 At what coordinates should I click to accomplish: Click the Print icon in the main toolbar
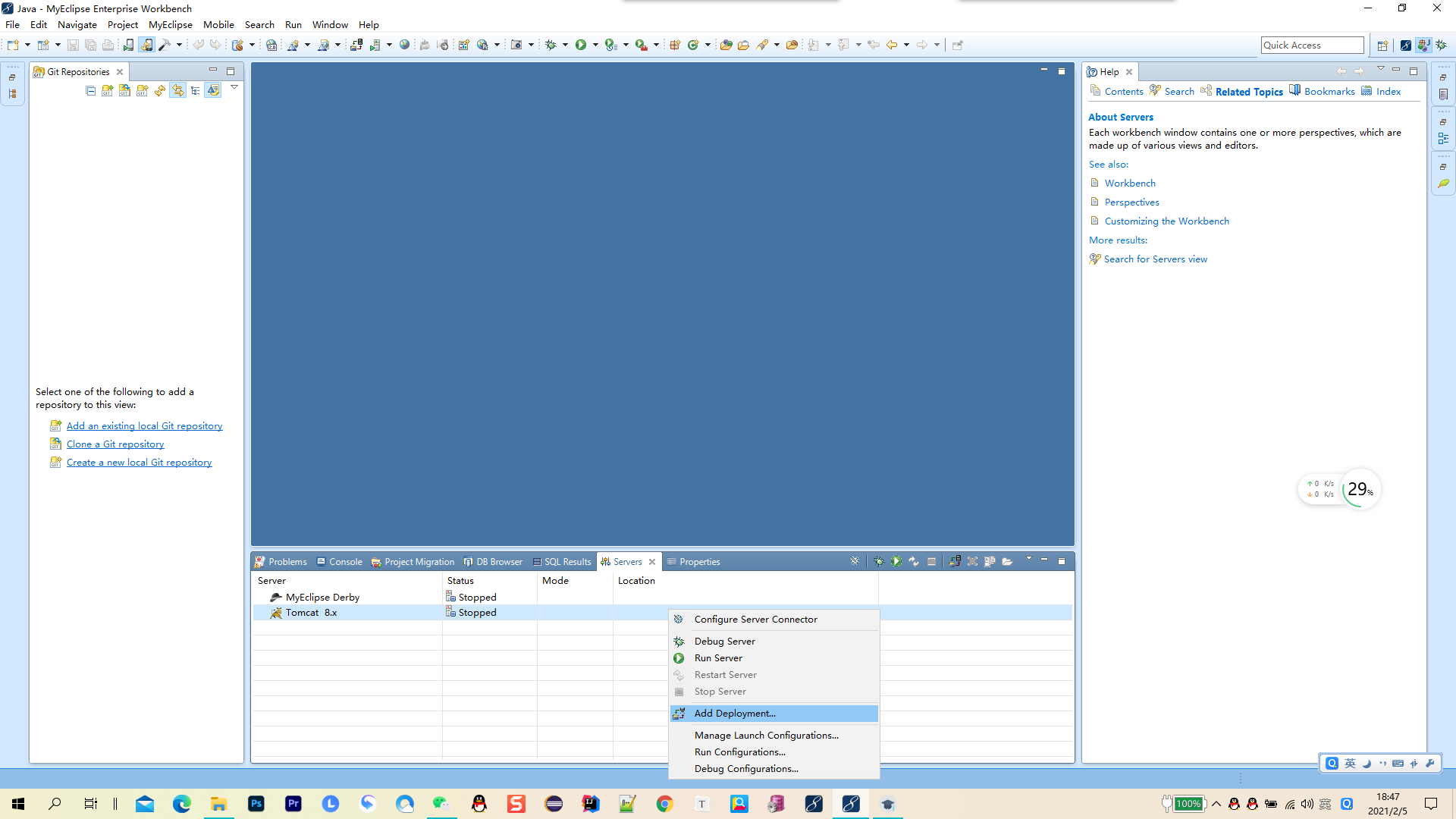click(108, 45)
